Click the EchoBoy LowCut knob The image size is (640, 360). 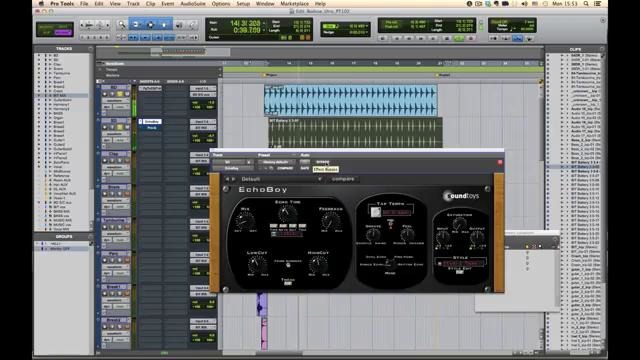tap(257, 264)
